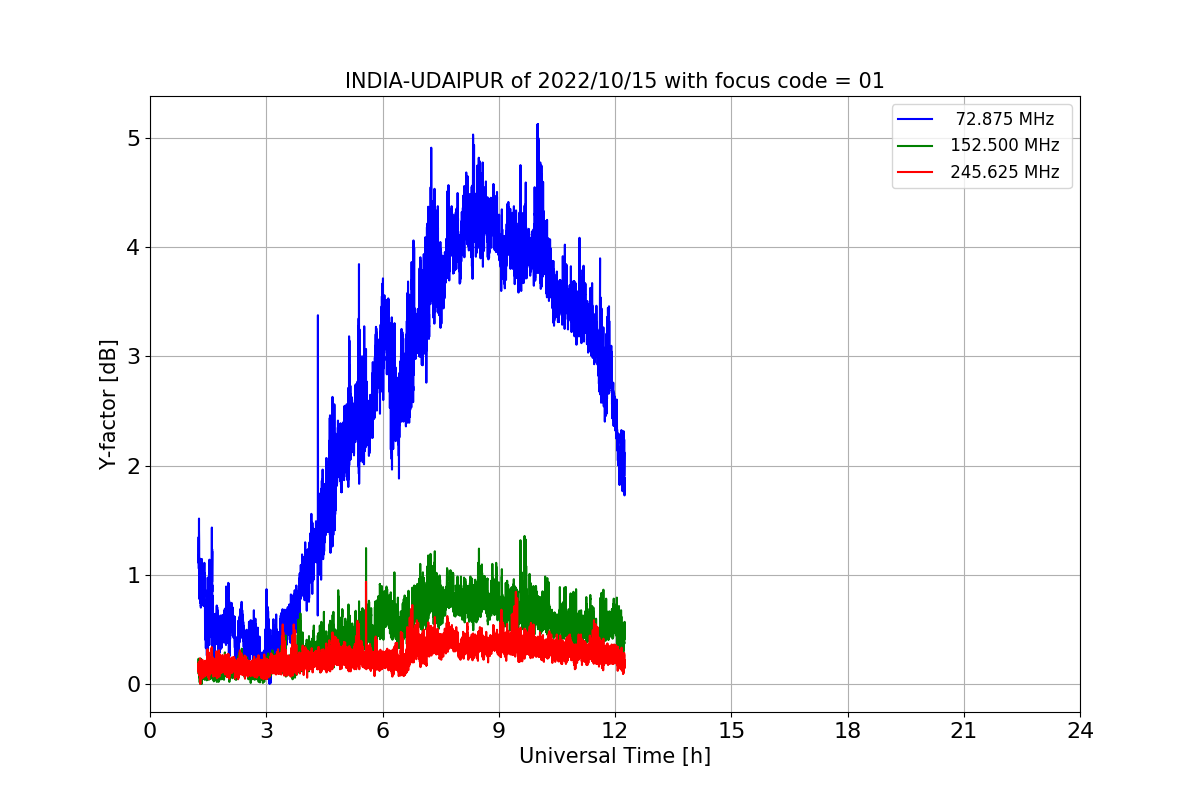Click the 'Y-factor [dB]' axis label

[x=108, y=405]
